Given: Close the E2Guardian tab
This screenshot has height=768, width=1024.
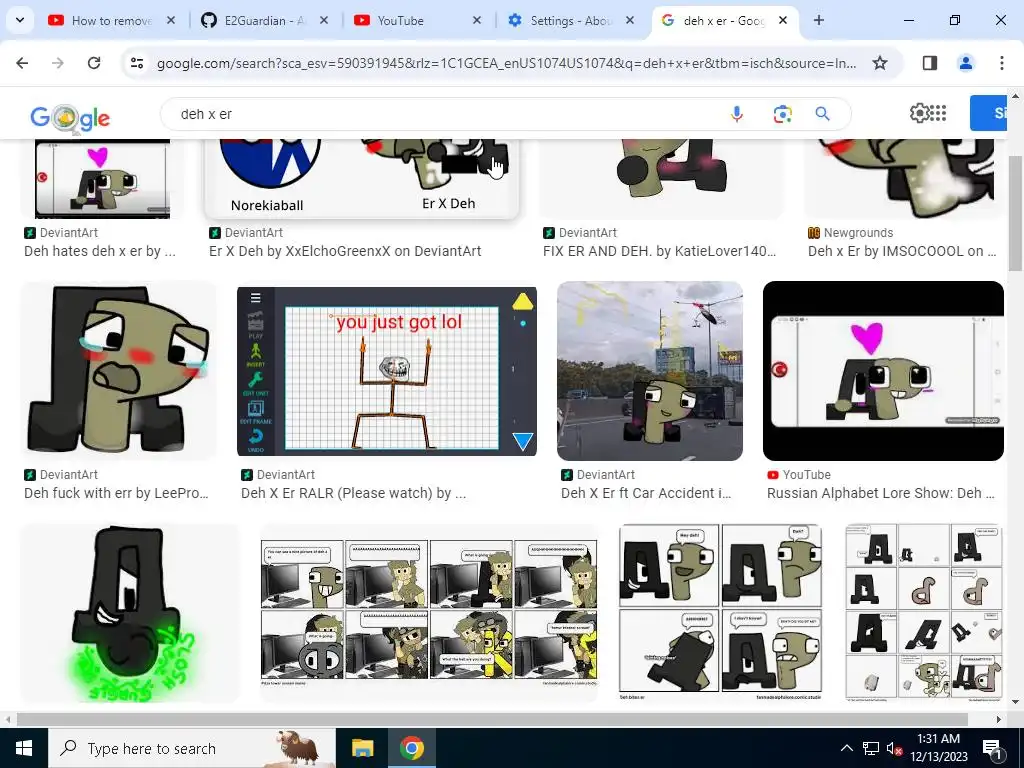Looking at the screenshot, I should 324,20.
